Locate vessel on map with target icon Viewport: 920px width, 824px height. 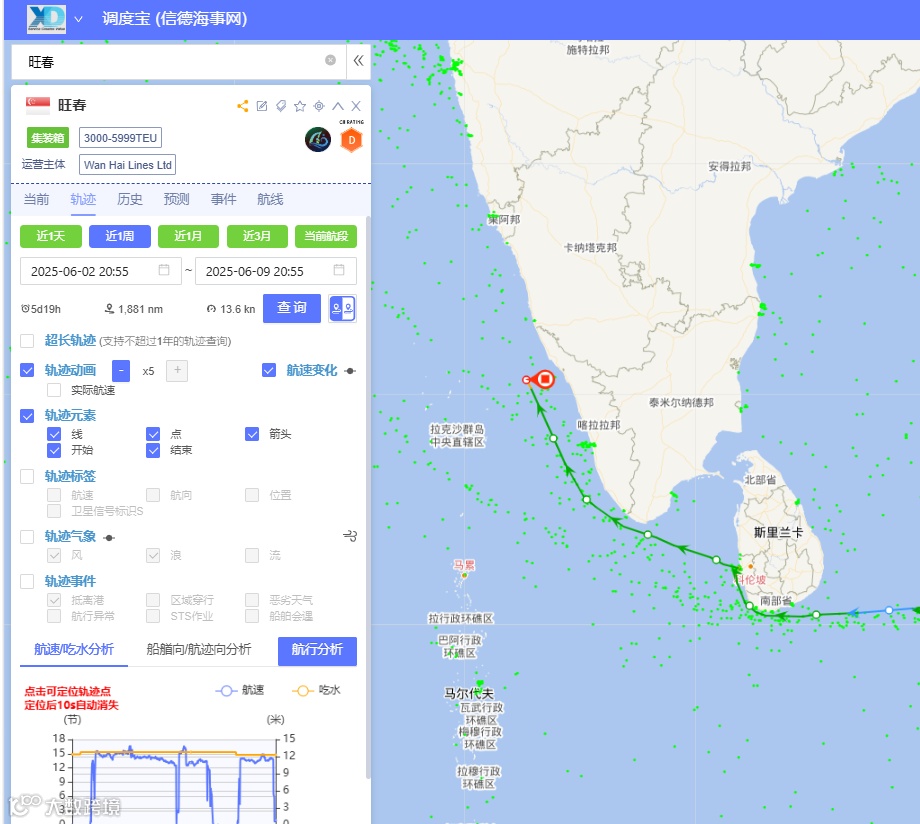click(x=319, y=106)
